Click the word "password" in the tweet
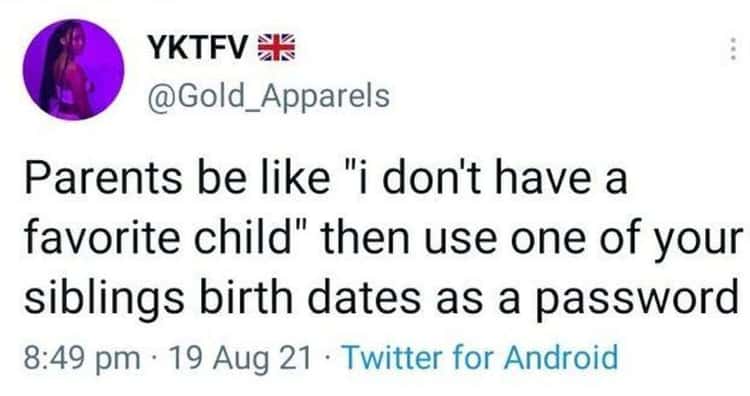The height and width of the screenshot is (396, 750). pos(636,299)
